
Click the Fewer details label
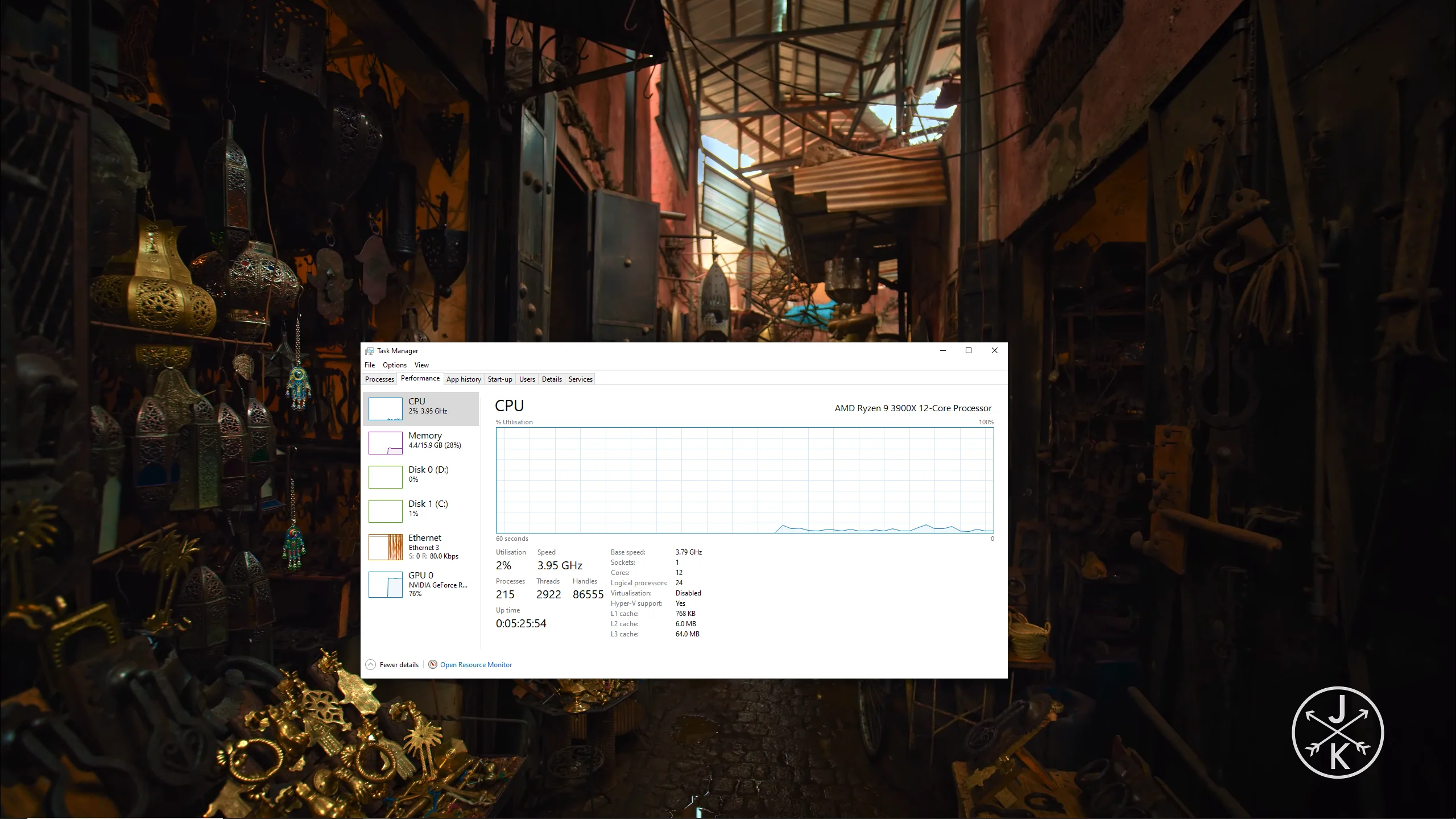pyautogui.click(x=399, y=665)
